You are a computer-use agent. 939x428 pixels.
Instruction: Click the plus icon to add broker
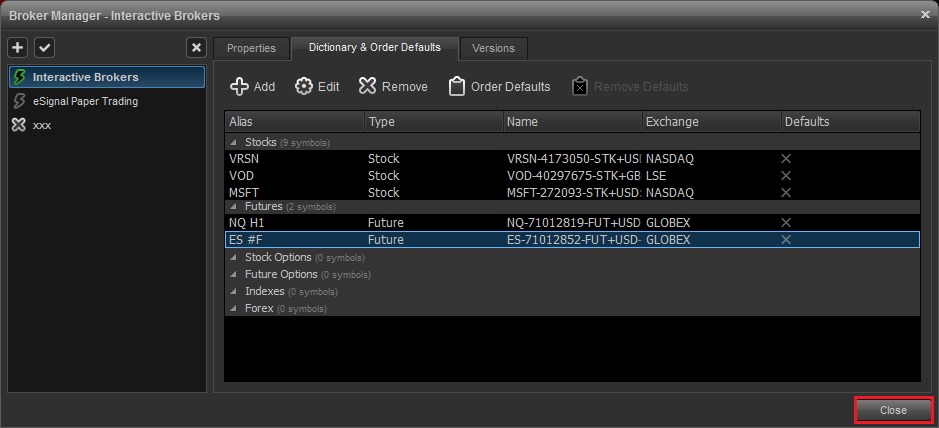(18, 47)
